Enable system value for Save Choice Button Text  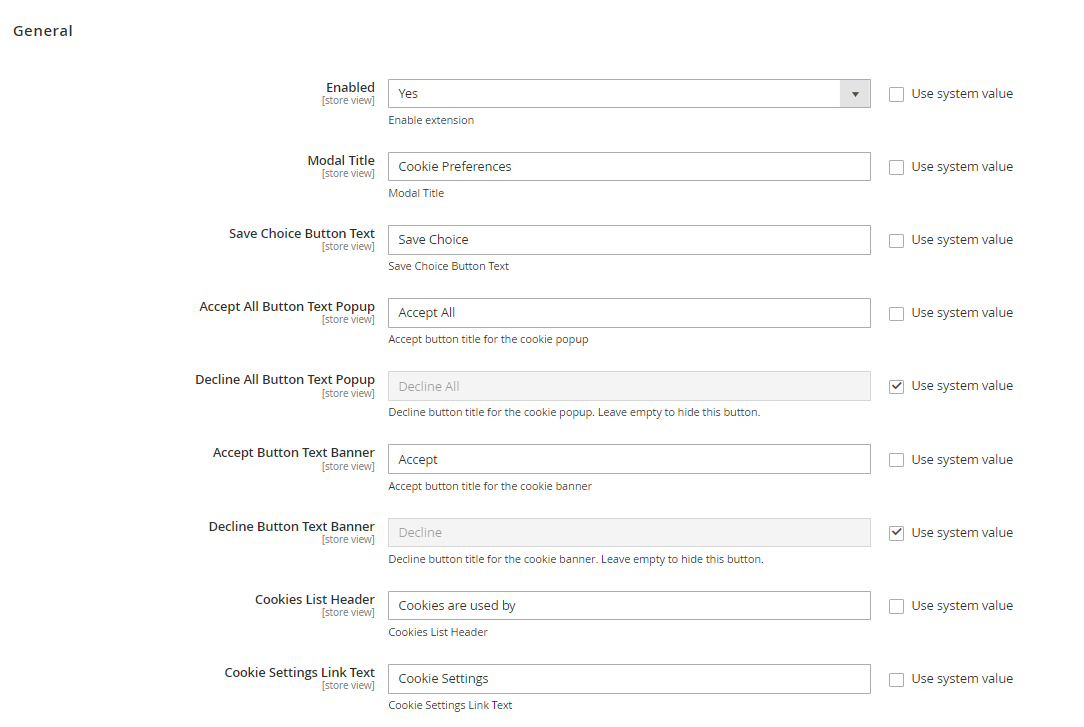tap(896, 240)
